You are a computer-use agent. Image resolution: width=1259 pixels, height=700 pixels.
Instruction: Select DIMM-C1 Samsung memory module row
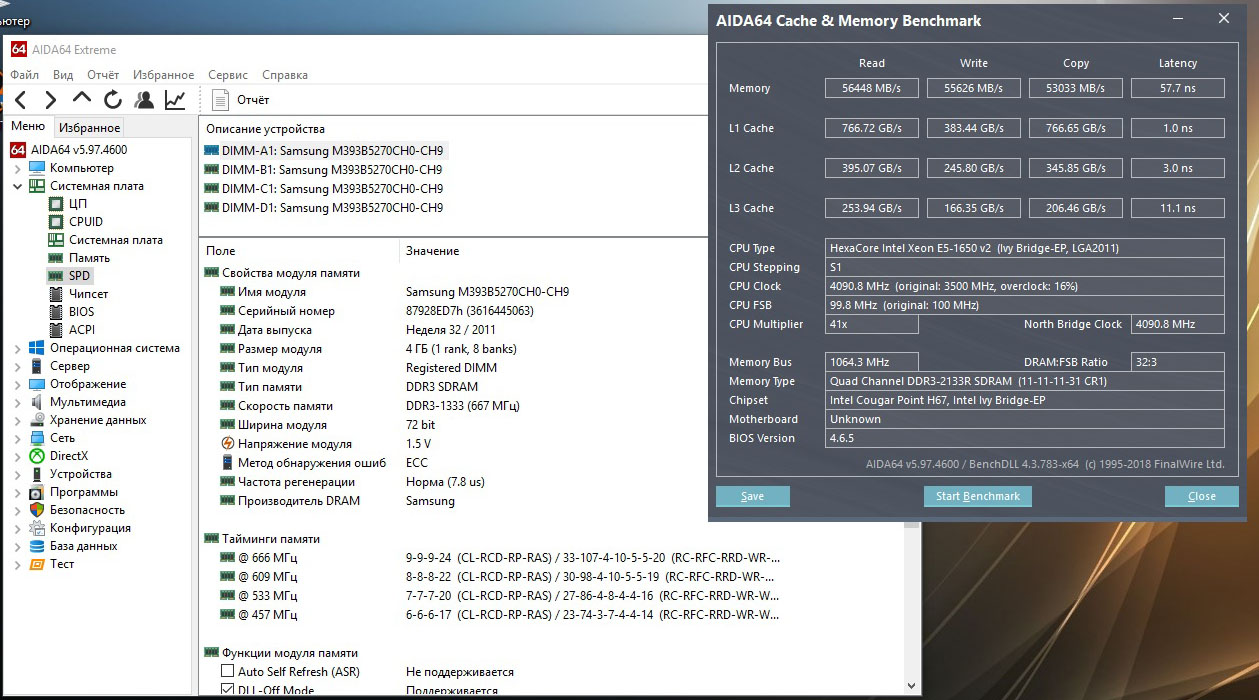click(323, 188)
